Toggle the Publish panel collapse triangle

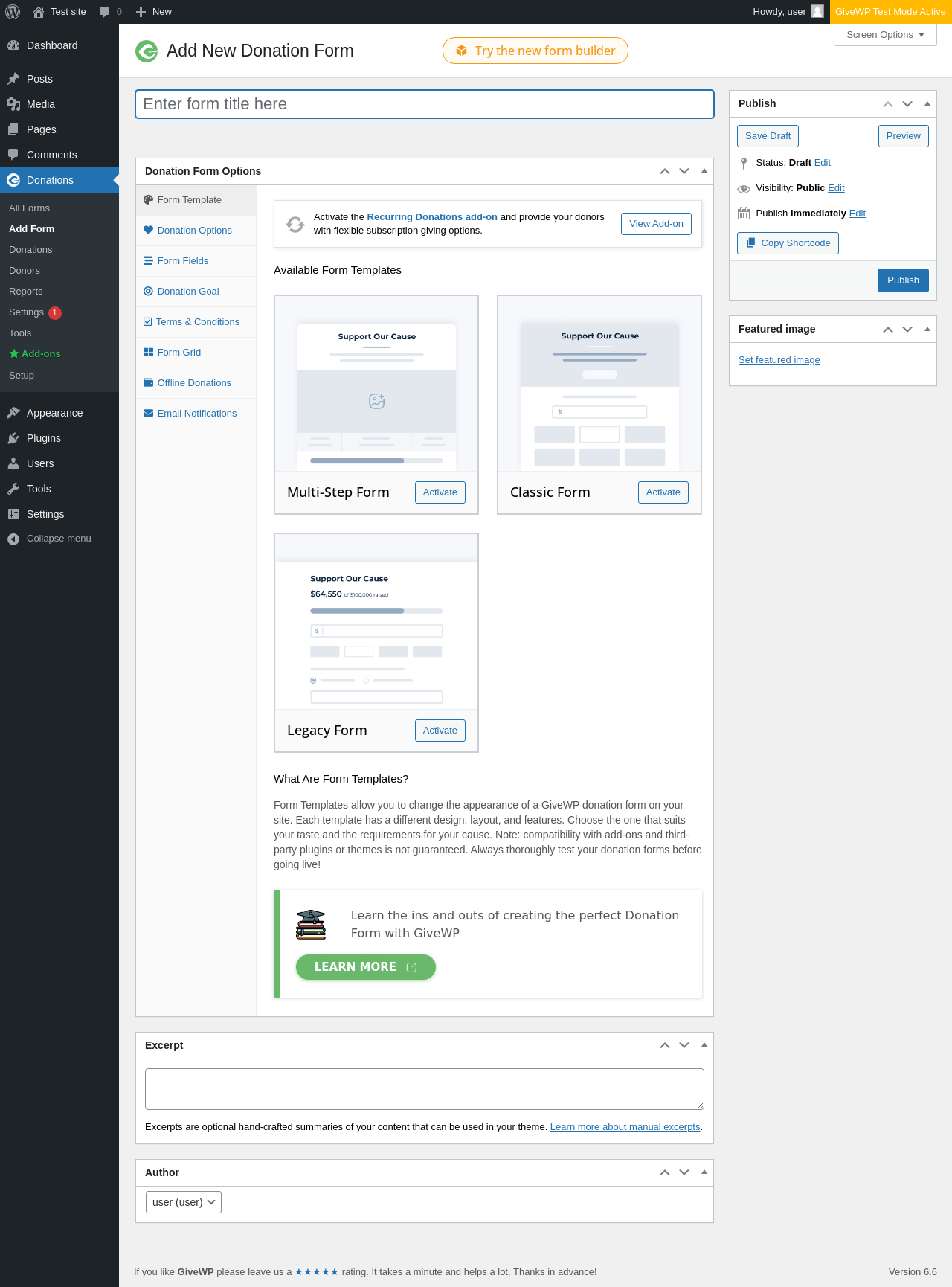(927, 104)
